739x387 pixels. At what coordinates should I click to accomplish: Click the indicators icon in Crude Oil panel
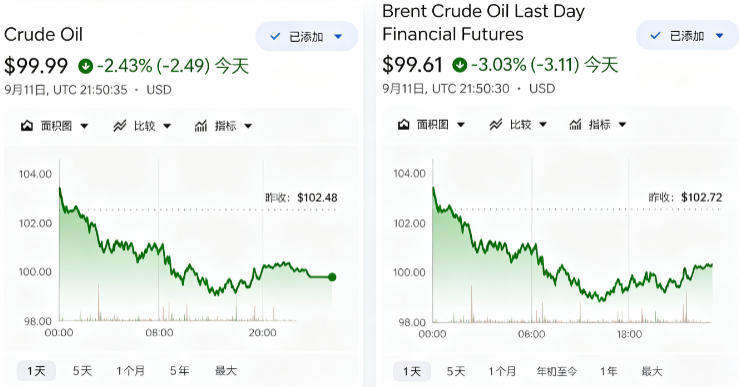pos(201,126)
